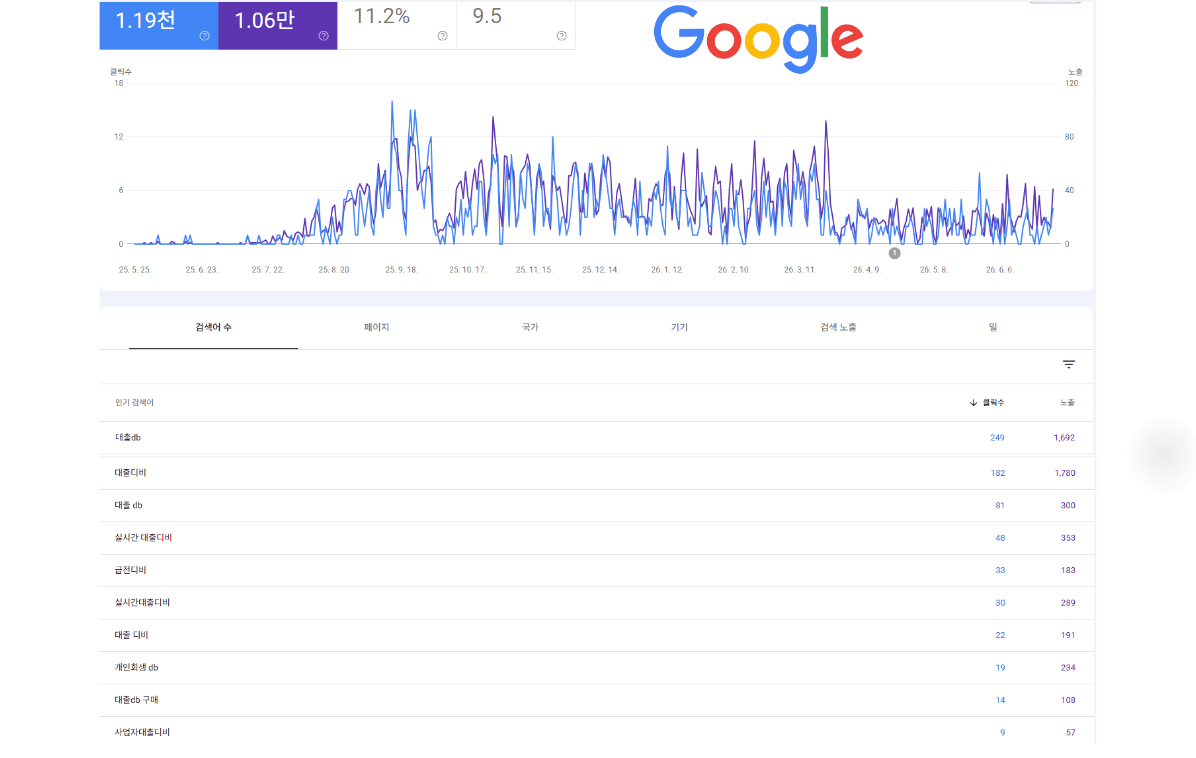
Task: Open the 기기 tab
Action: [679, 327]
